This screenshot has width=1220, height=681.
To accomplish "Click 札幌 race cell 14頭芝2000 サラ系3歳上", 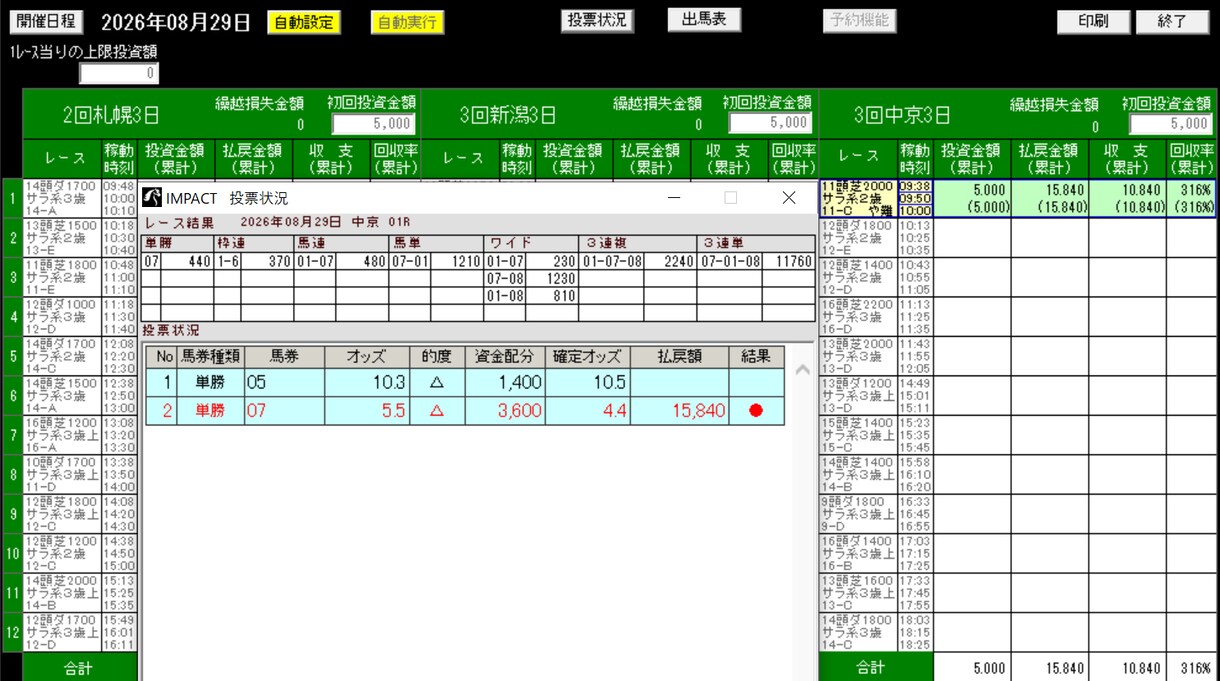I will 61,592.
